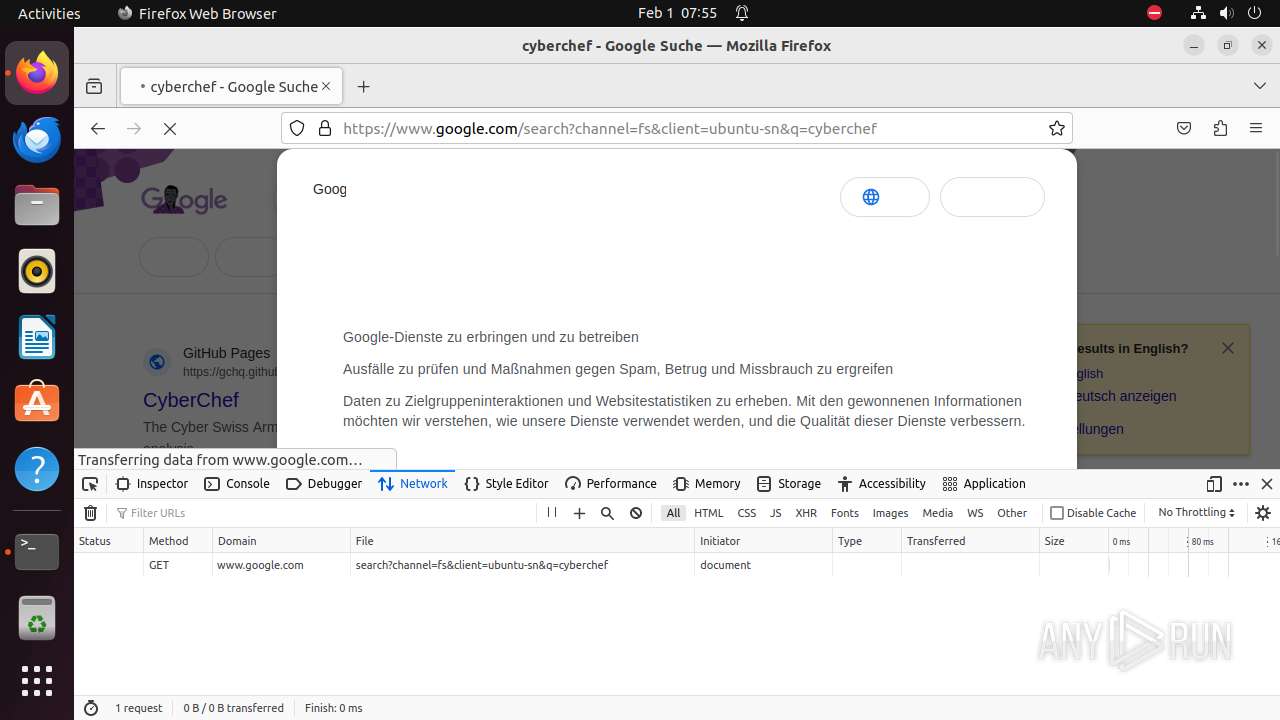Close the developer tools panel
Image resolution: width=1280 pixels, height=720 pixels.
[1267, 484]
